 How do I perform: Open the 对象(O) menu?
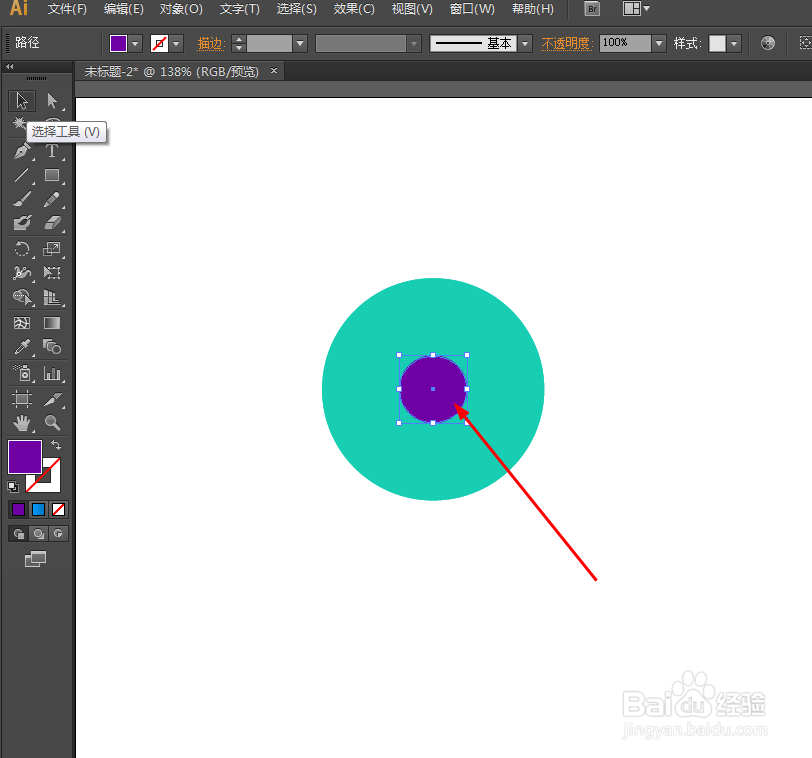pyautogui.click(x=181, y=9)
